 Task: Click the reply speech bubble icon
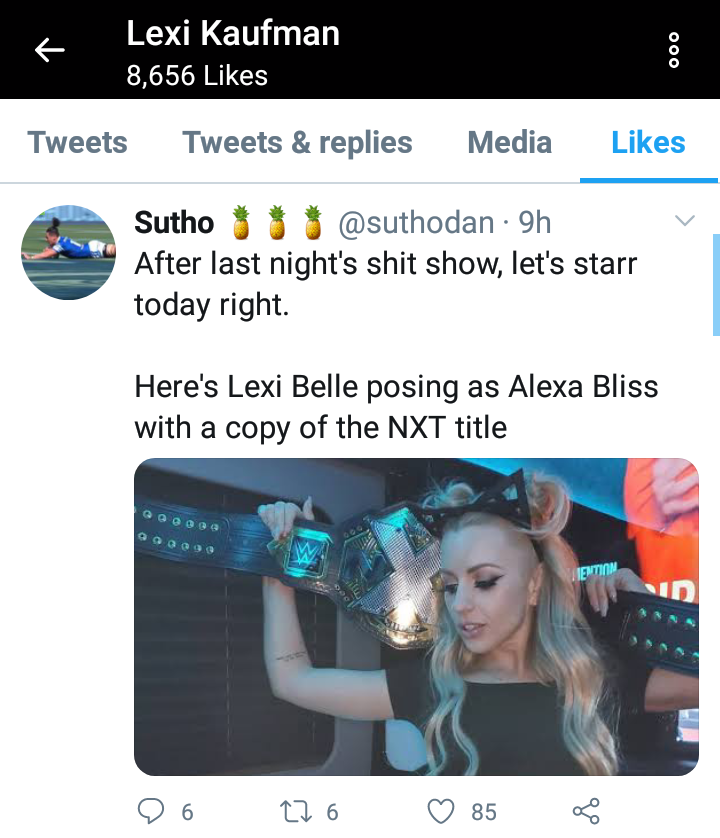[x=151, y=811]
